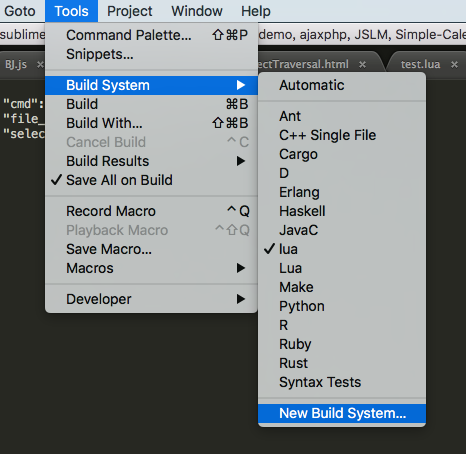Viewport: 466px width, 454px height.
Task: Select Cargo build system
Action: 342,154
